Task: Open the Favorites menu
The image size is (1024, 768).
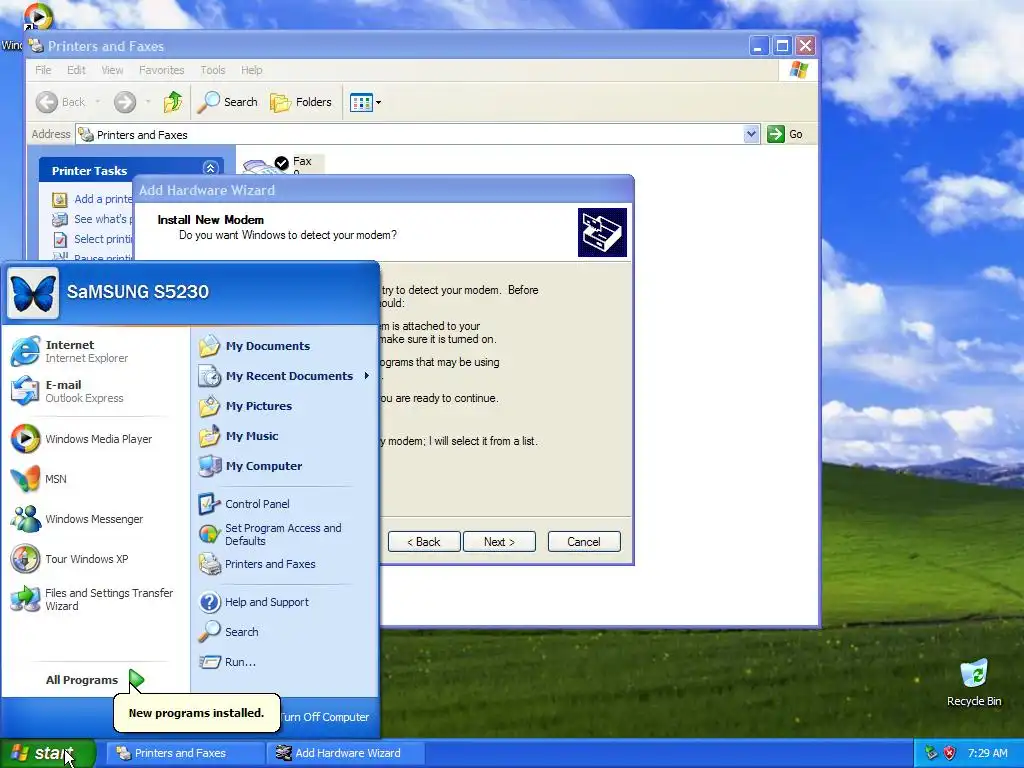Action: point(161,70)
